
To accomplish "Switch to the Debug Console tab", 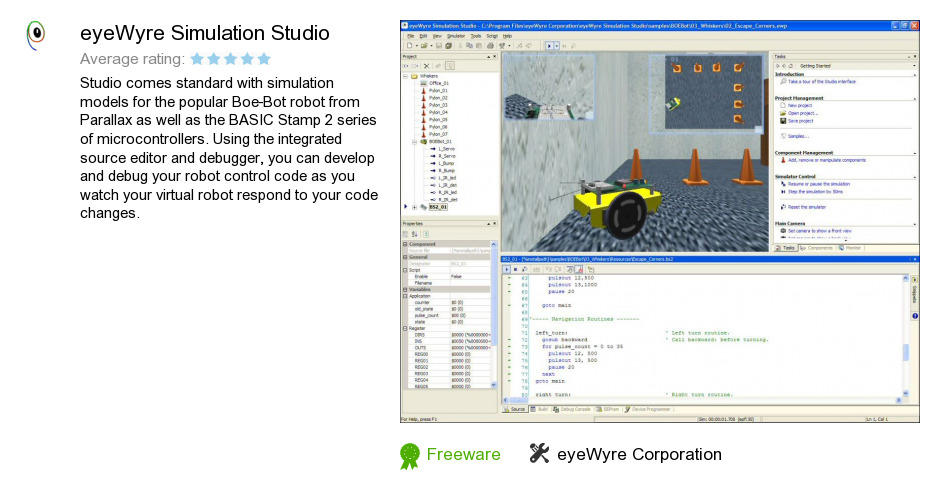I will click(572, 409).
